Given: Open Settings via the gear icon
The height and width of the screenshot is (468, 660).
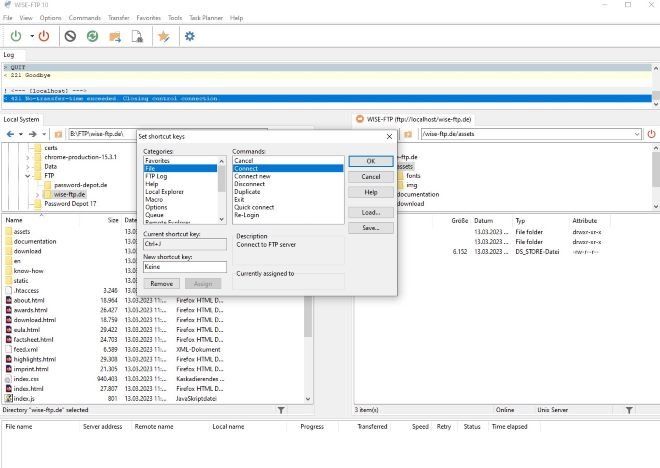Looking at the screenshot, I should click(190, 36).
